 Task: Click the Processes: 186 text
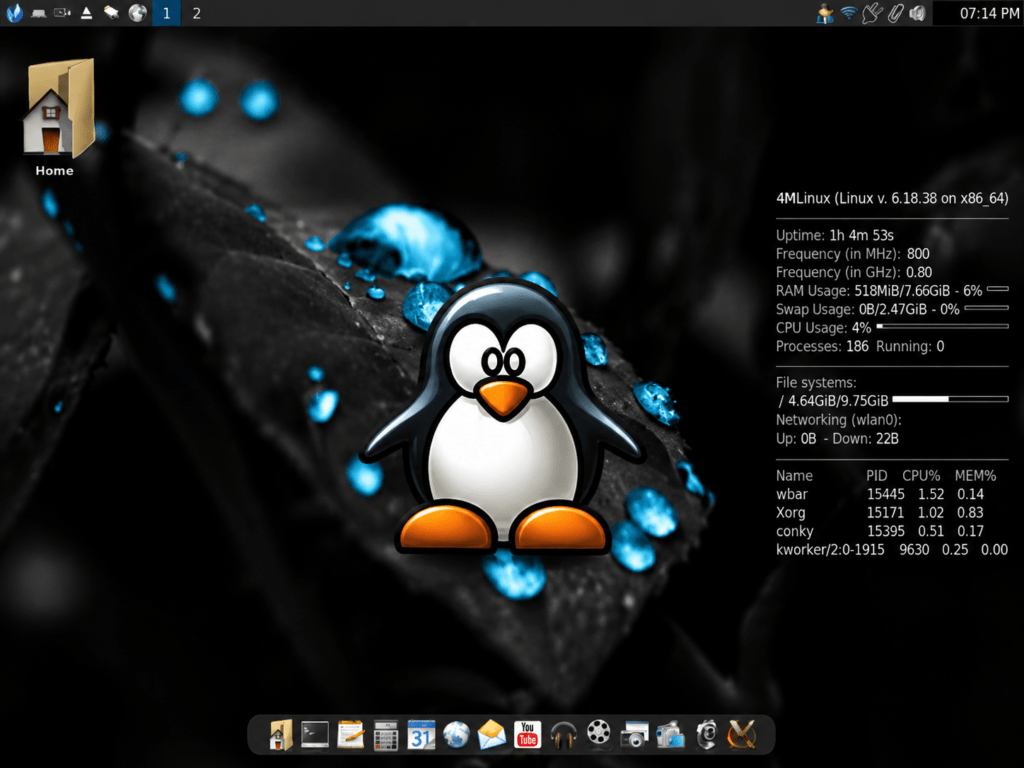click(822, 346)
